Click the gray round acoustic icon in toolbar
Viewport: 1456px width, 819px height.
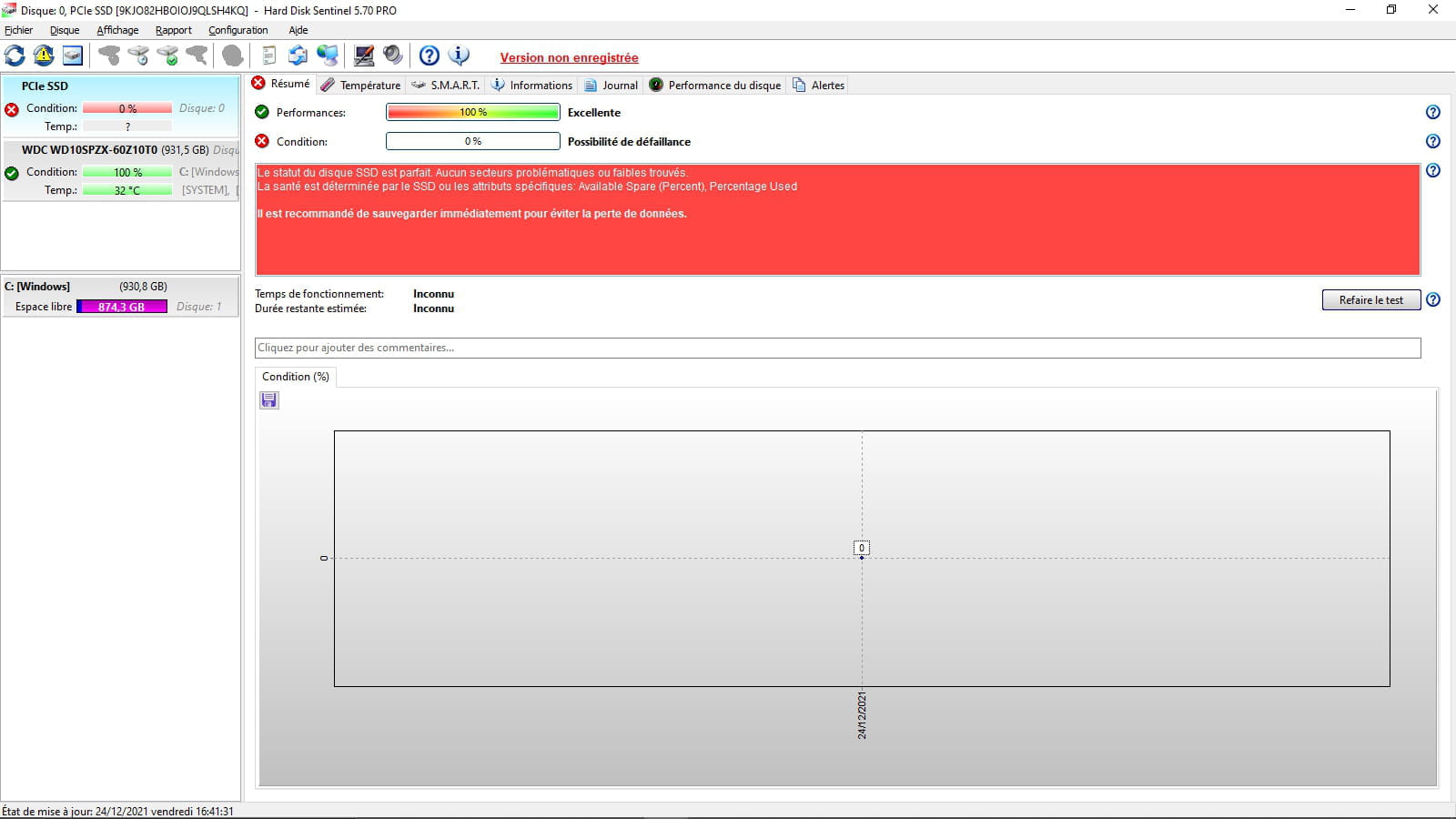click(233, 56)
